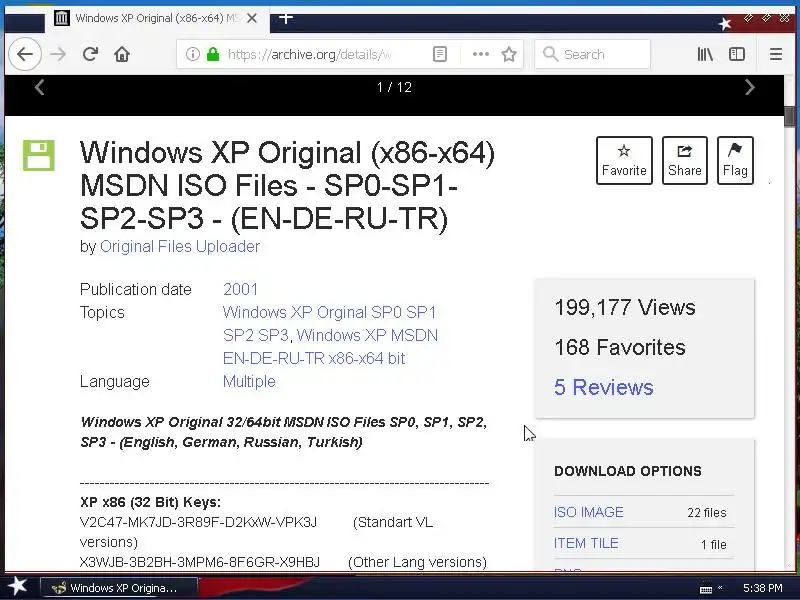This screenshot has width=800, height=600.
Task: Click the 199,177 Views text
Action: (x=624, y=308)
